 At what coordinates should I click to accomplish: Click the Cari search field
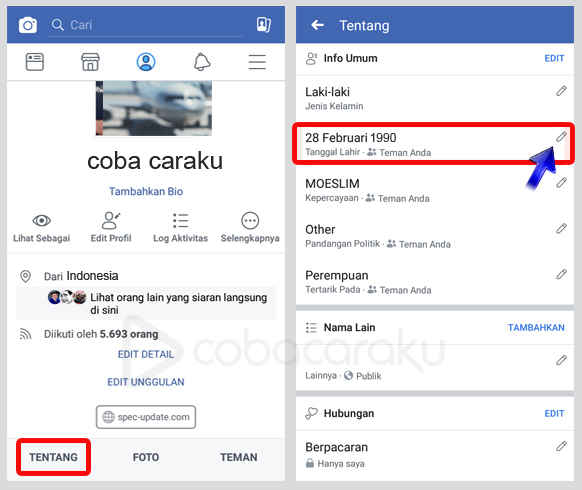coord(145,25)
